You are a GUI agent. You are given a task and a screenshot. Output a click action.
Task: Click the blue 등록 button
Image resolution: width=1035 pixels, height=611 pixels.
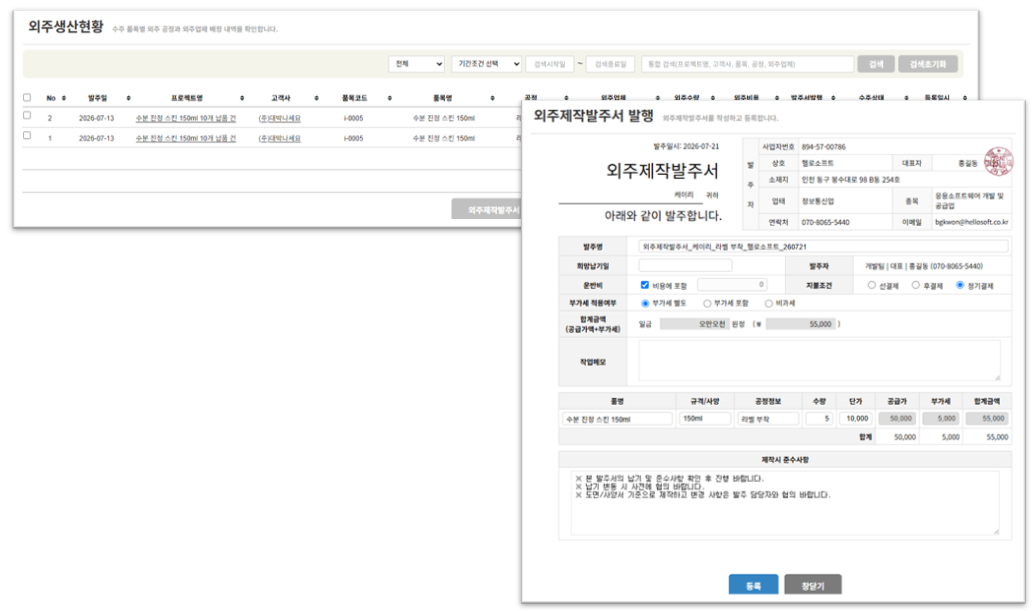(753, 585)
